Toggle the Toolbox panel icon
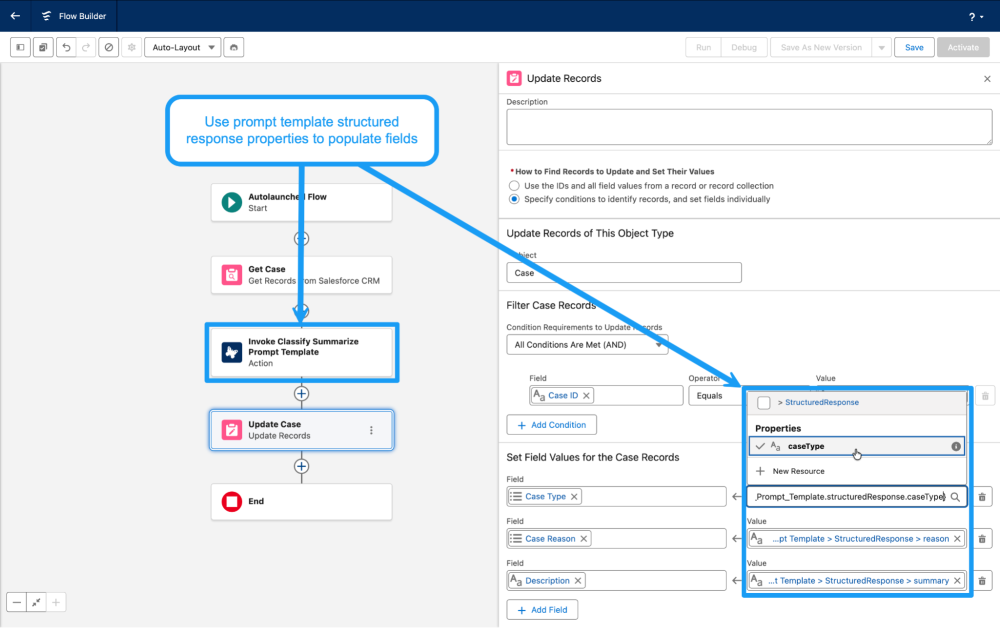This screenshot has height=628, width=1000. [20, 47]
